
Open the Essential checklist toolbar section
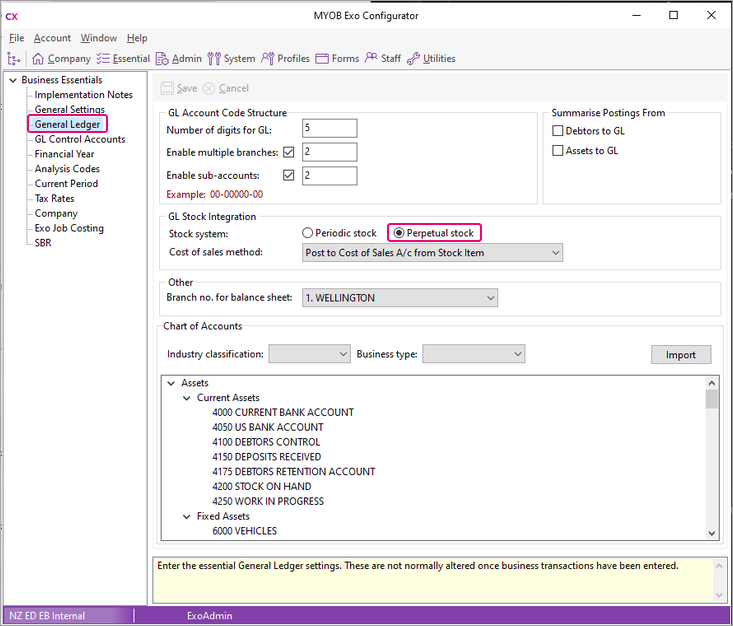tap(122, 59)
